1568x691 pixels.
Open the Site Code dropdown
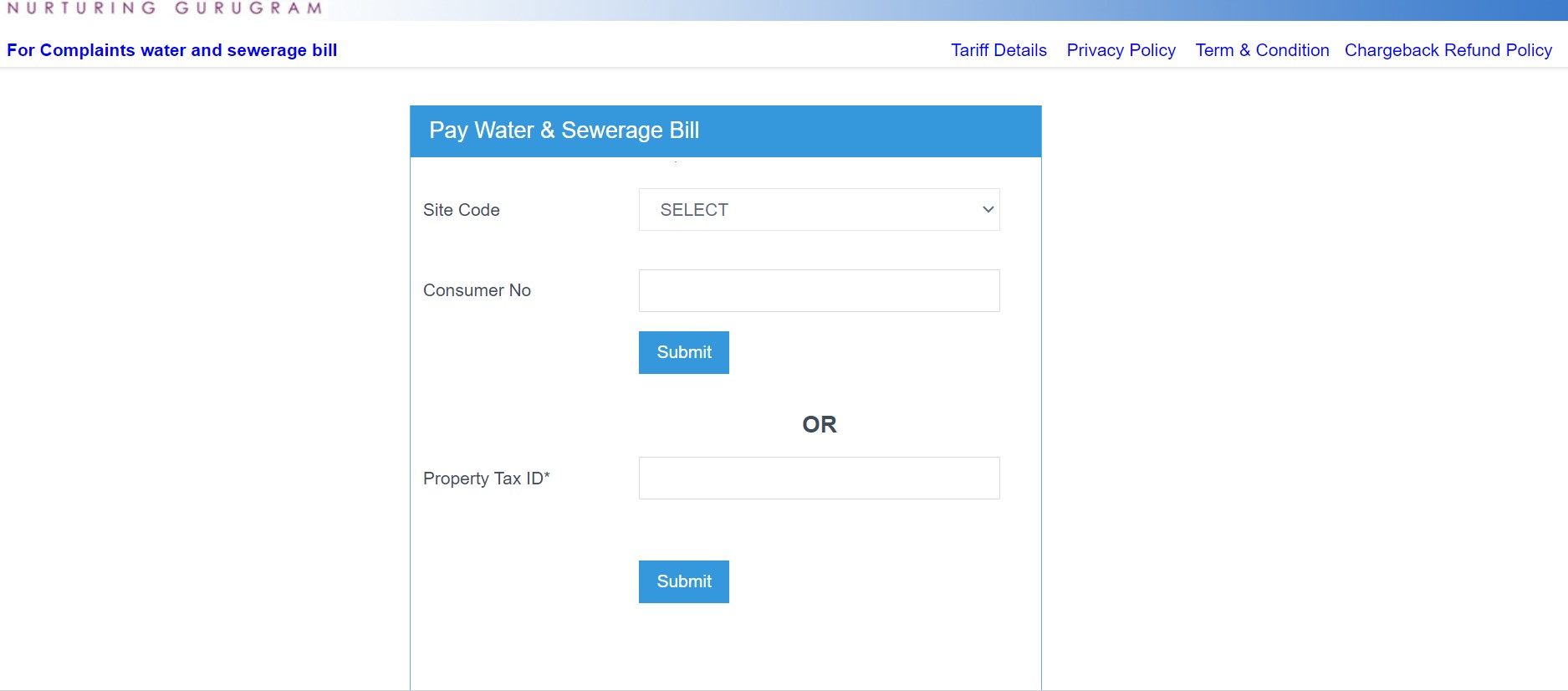[x=818, y=209]
